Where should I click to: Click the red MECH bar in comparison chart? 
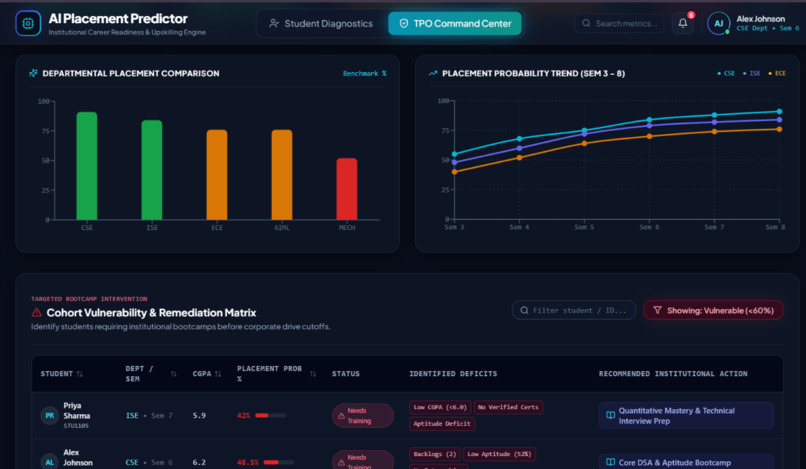pyautogui.click(x=347, y=189)
